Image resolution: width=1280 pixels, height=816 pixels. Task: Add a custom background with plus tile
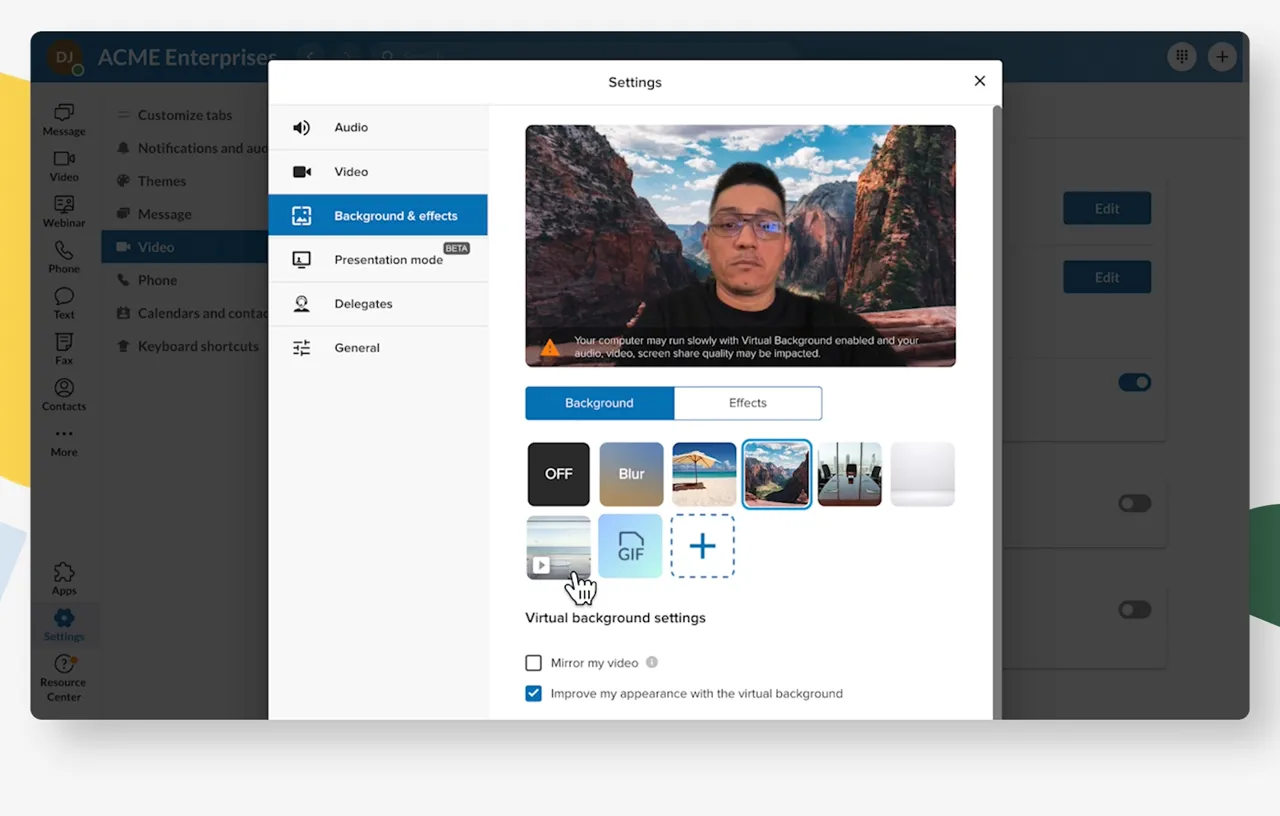(702, 546)
